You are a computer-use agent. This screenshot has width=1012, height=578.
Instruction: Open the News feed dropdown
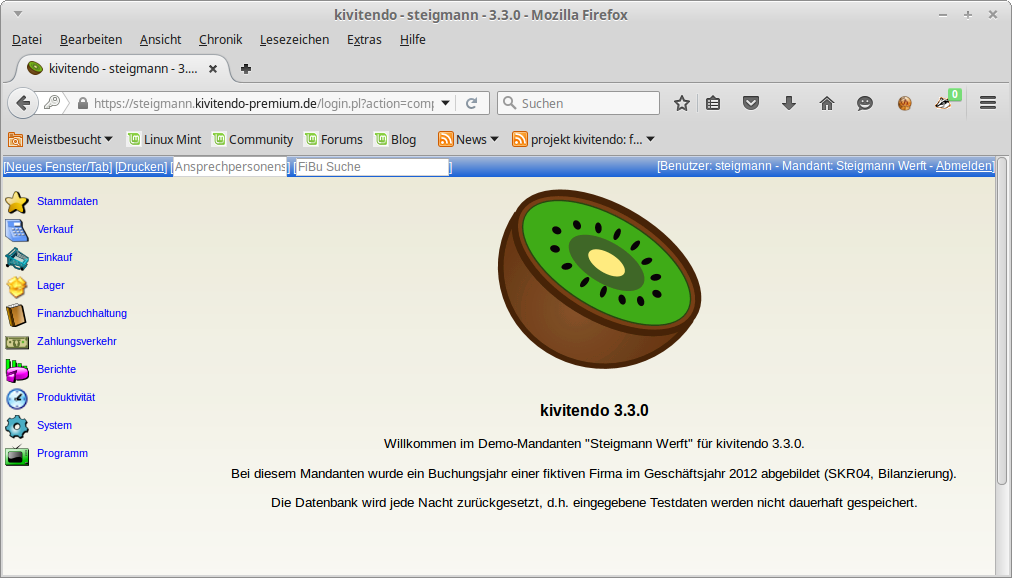465,139
